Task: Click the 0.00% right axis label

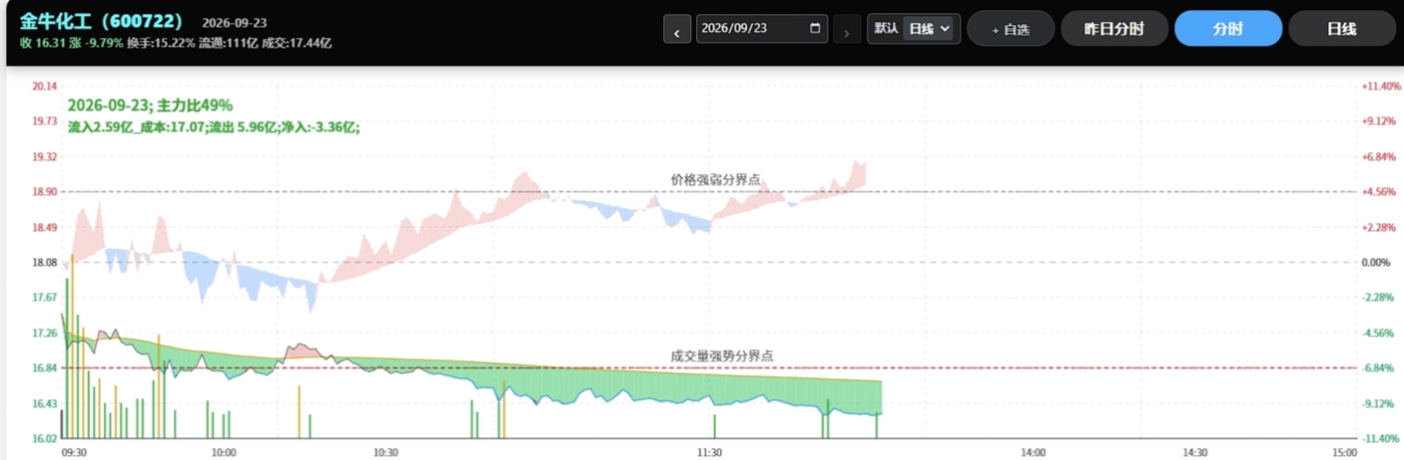Action: point(1377,262)
